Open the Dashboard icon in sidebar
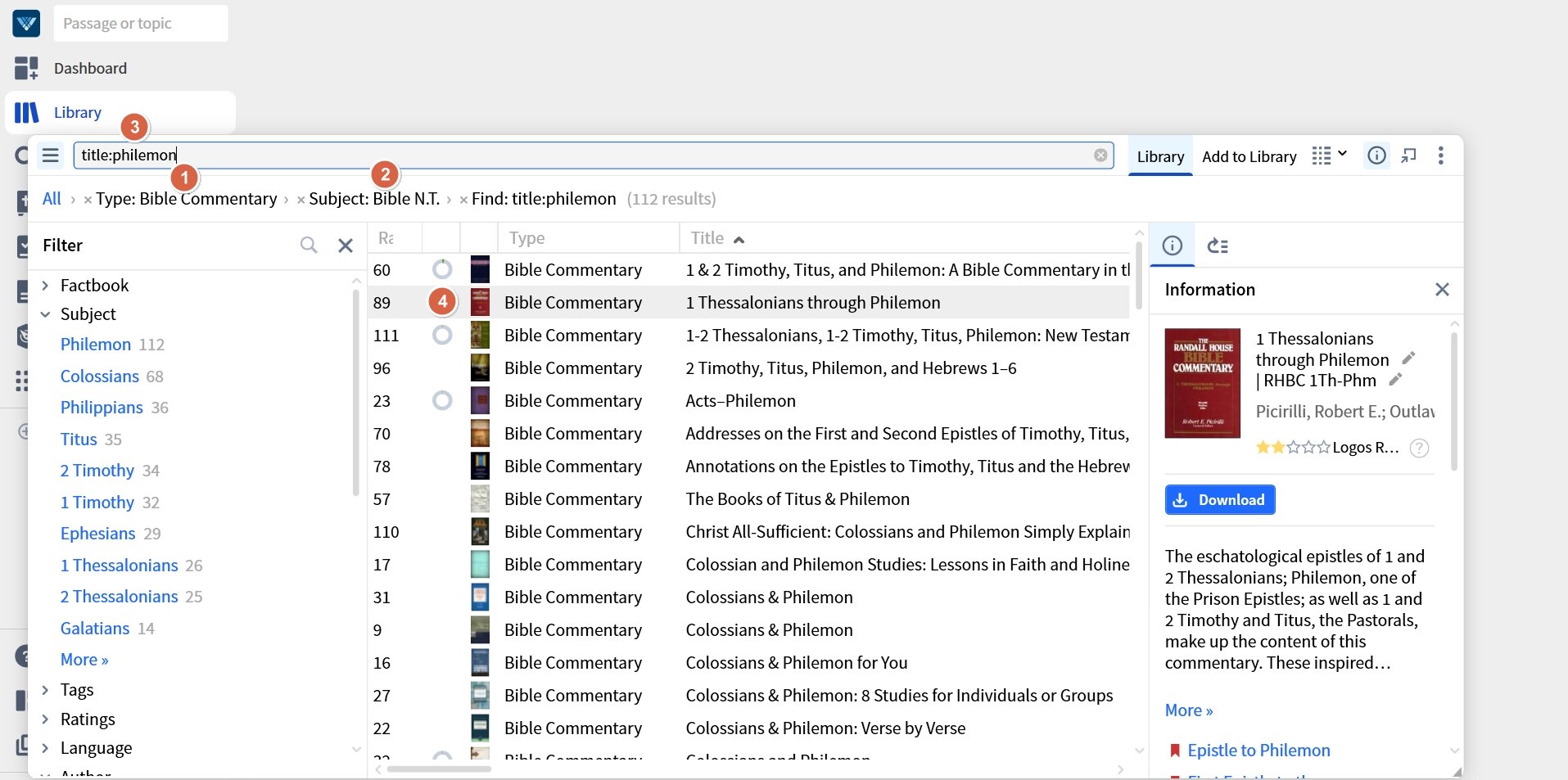This screenshot has width=1568, height=780. click(26, 68)
